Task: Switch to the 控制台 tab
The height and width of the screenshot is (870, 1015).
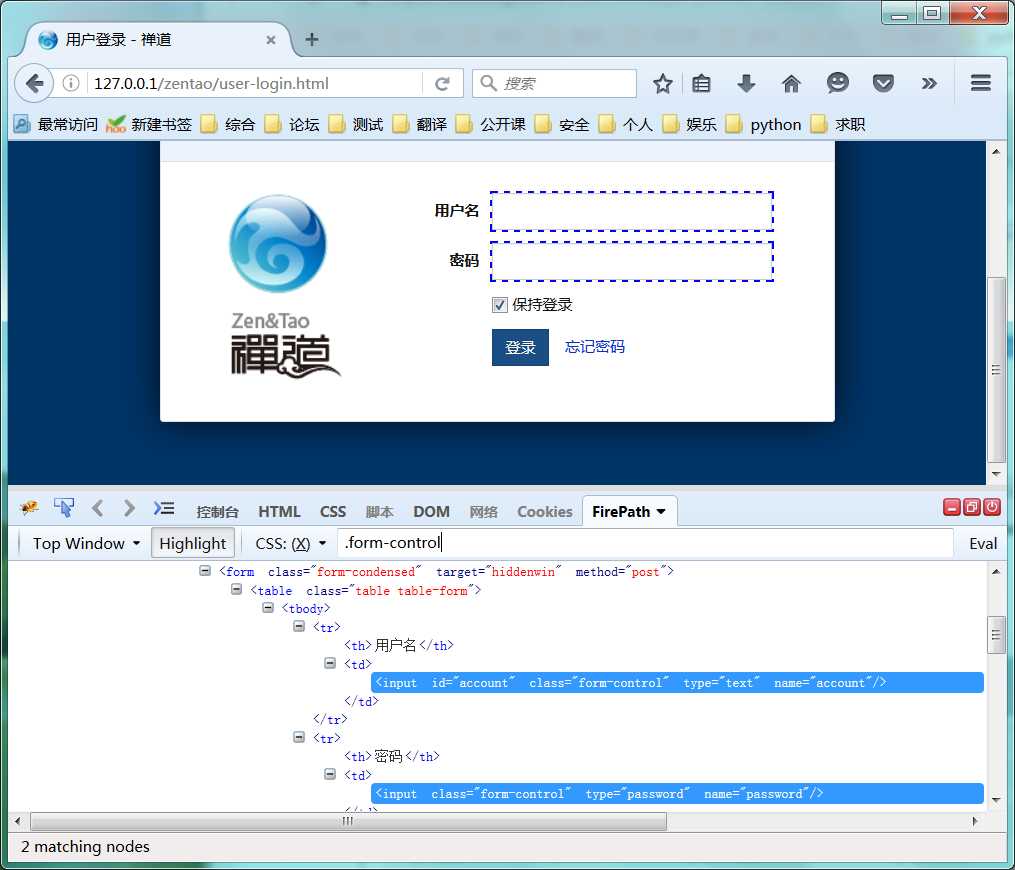Action: tap(218, 511)
